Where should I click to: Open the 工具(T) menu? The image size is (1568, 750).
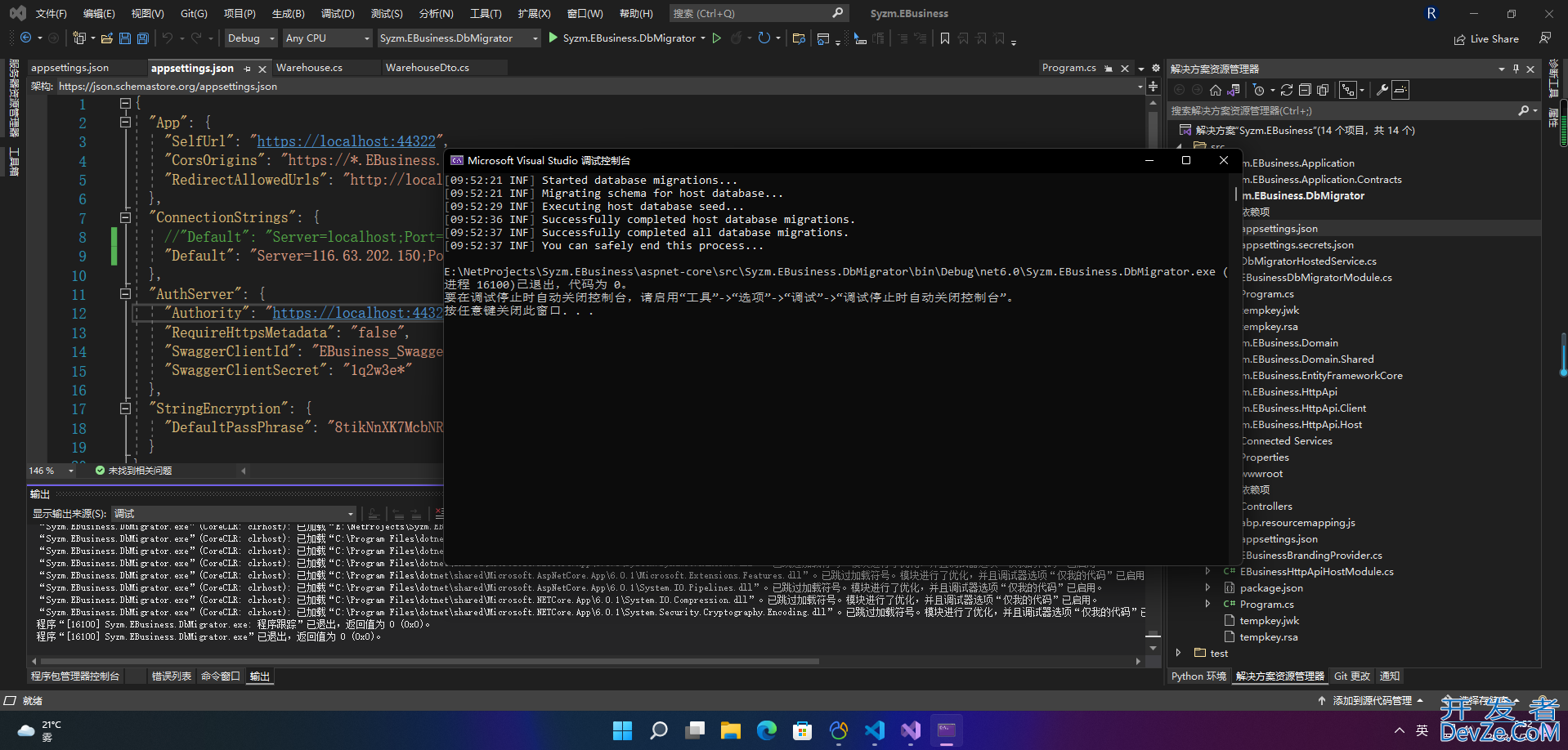(486, 14)
